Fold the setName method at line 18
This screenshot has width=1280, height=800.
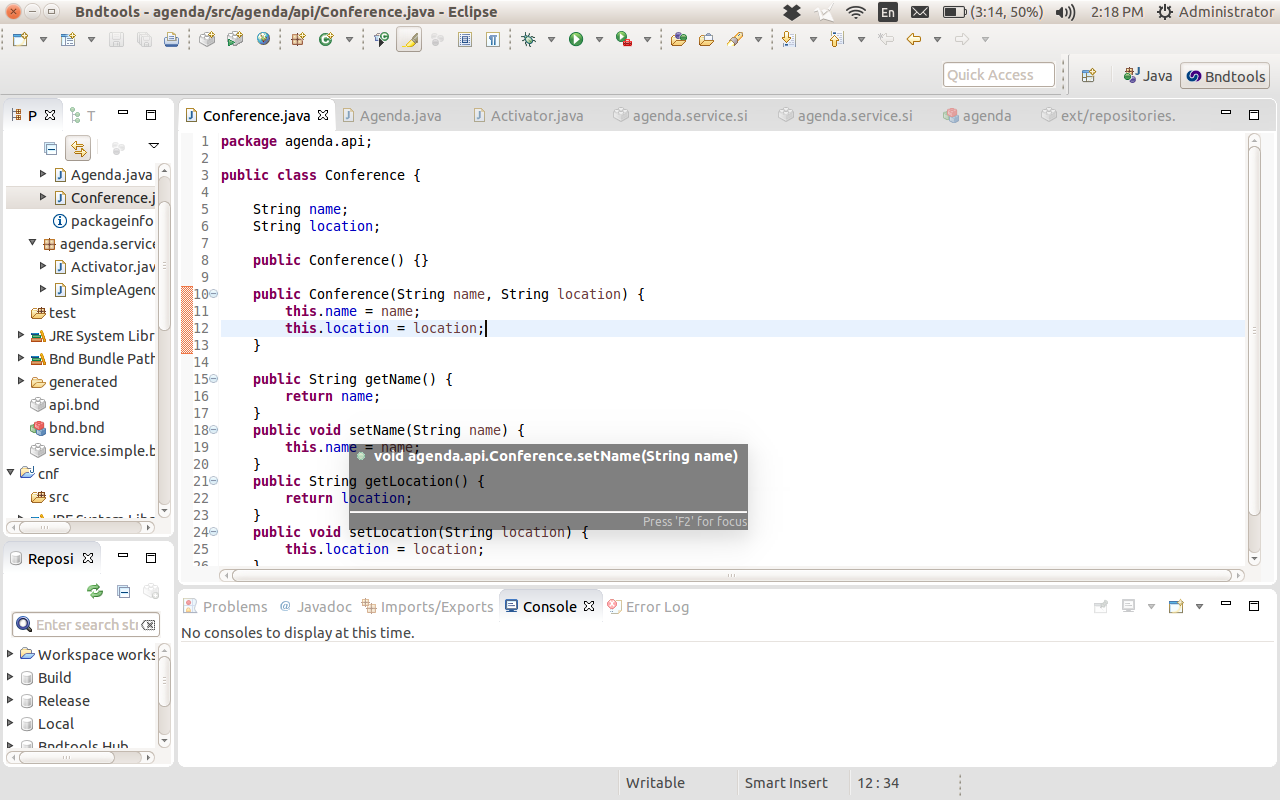pyautogui.click(x=214, y=430)
